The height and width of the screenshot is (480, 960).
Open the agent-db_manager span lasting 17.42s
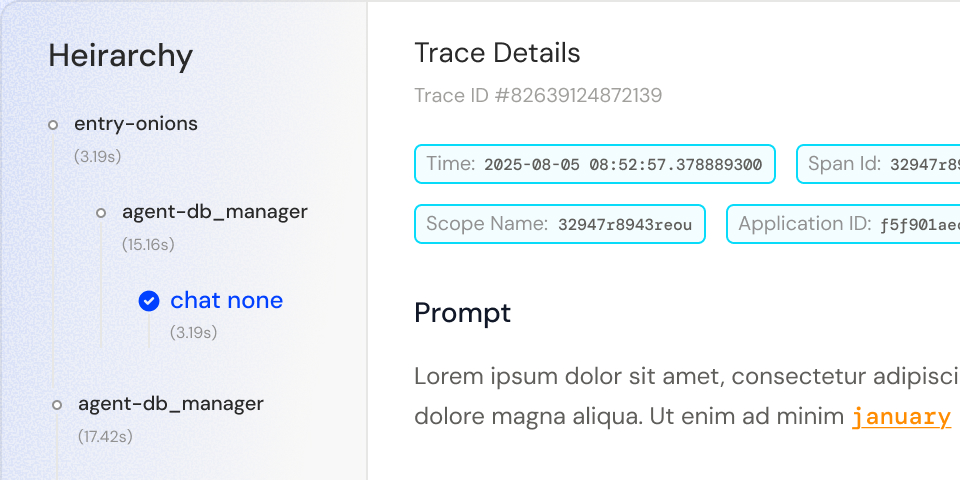(x=170, y=404)
